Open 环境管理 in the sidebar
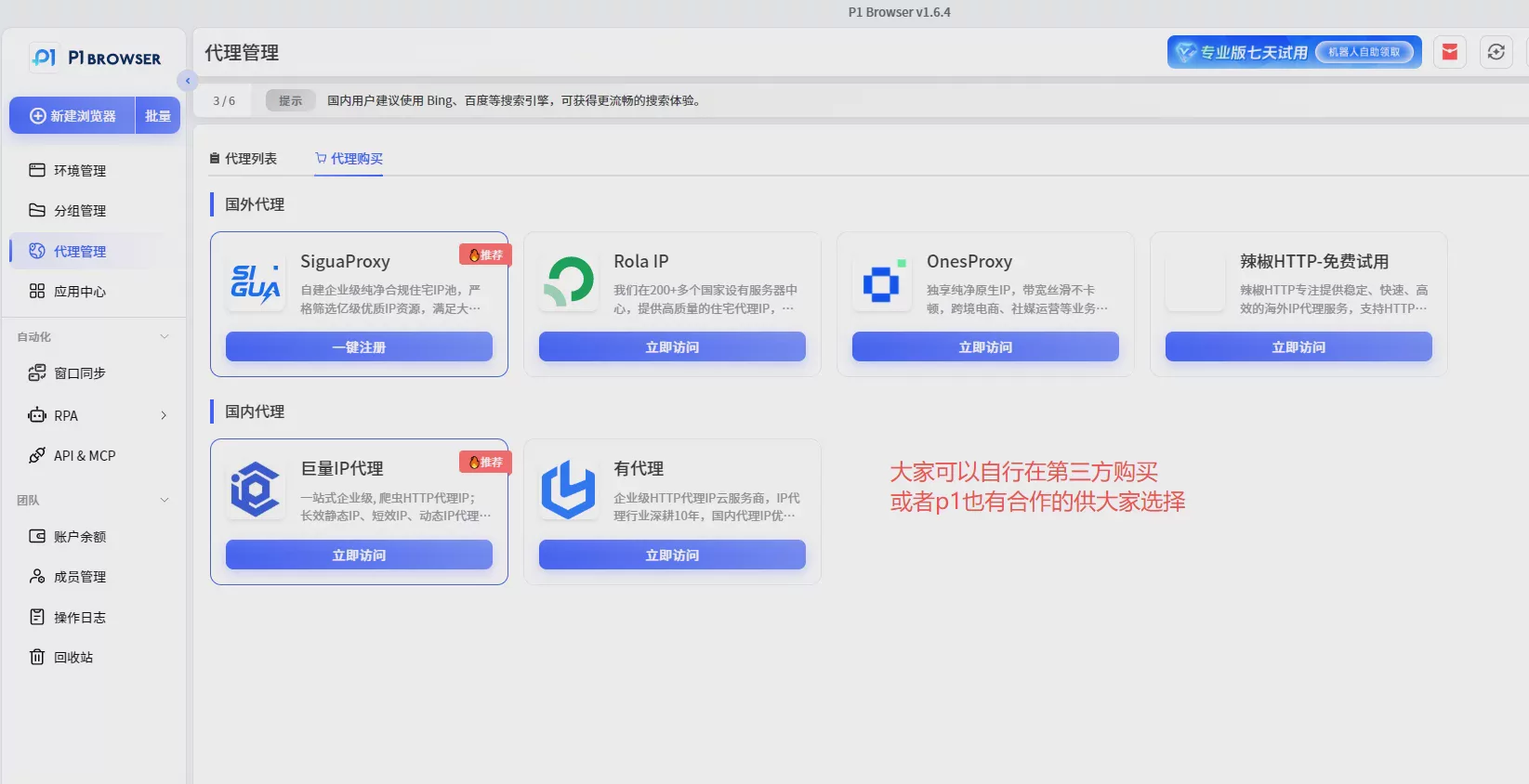Image resolution: width=1529 pixels, height=784 pixels. click(93, 170)
